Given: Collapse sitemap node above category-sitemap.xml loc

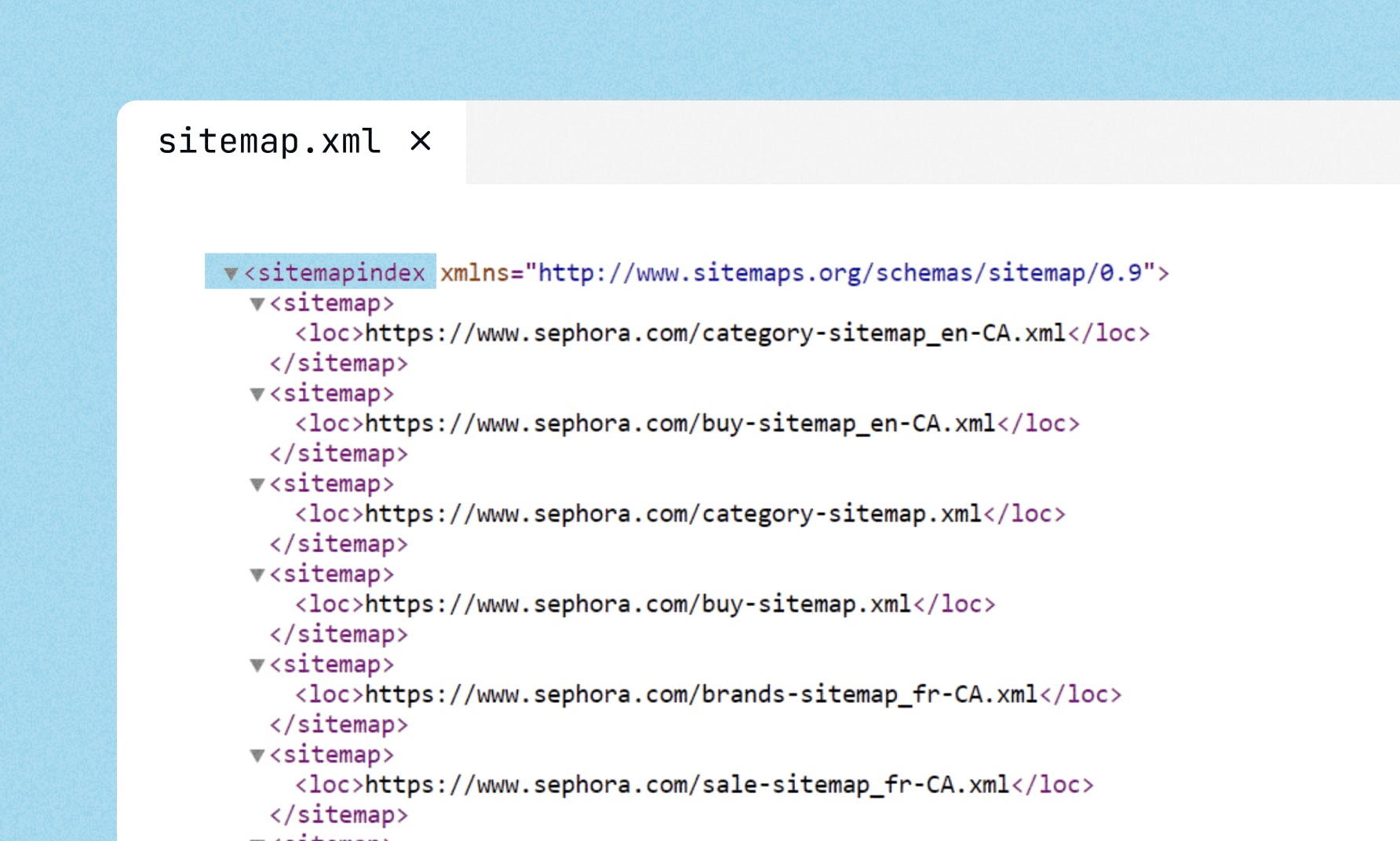Looking at the screenshot, I should click(x=257, y=485).
